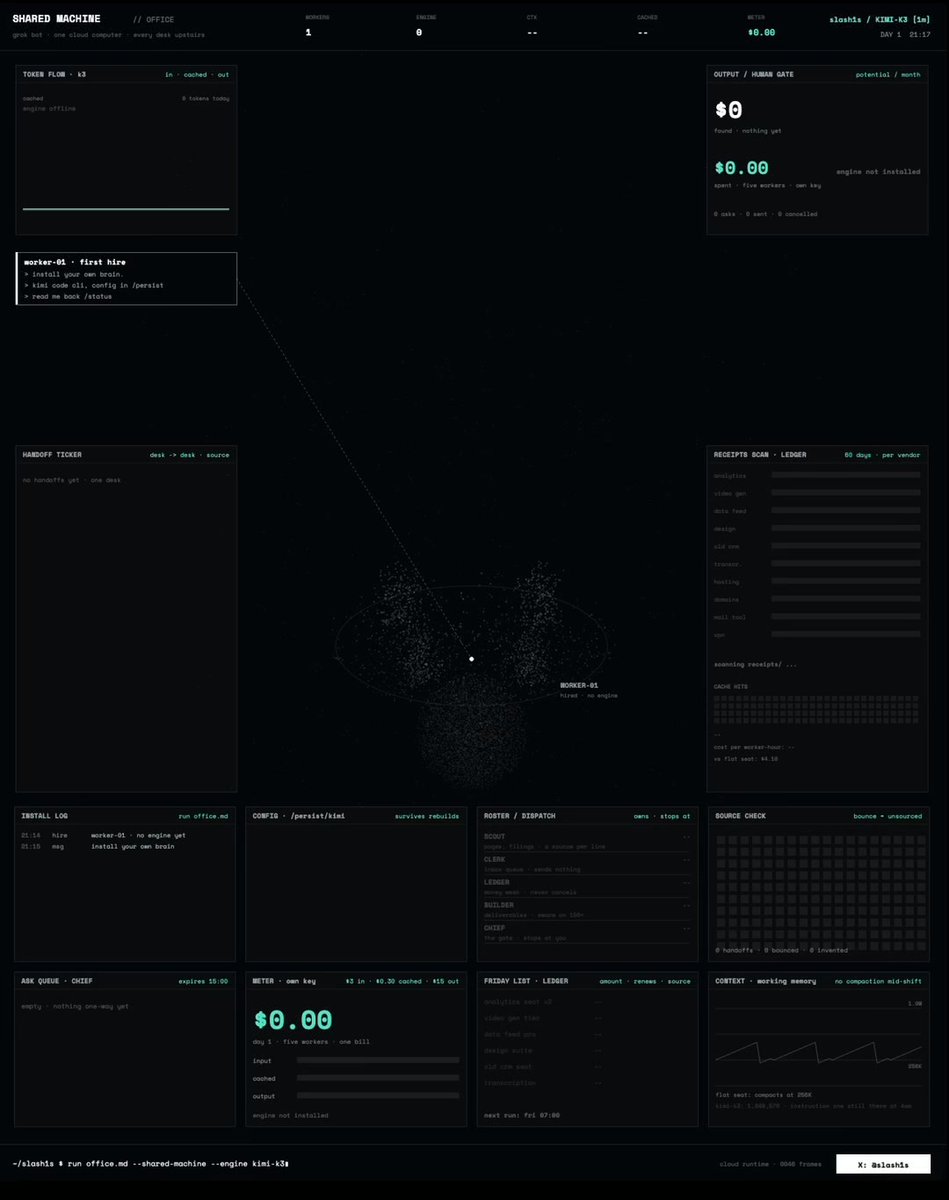
Task: Click "engine not installed" in the Output panel
Action: [879, 172]
